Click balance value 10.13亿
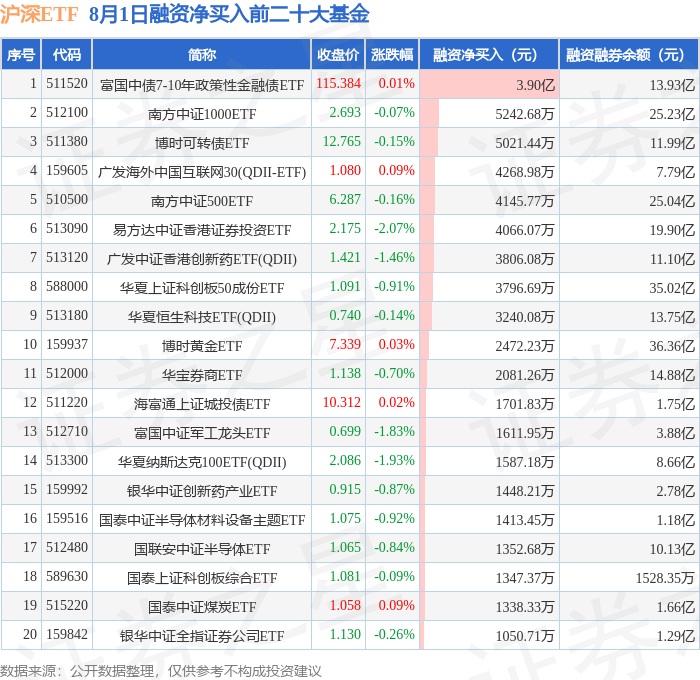 click(672, 549)
